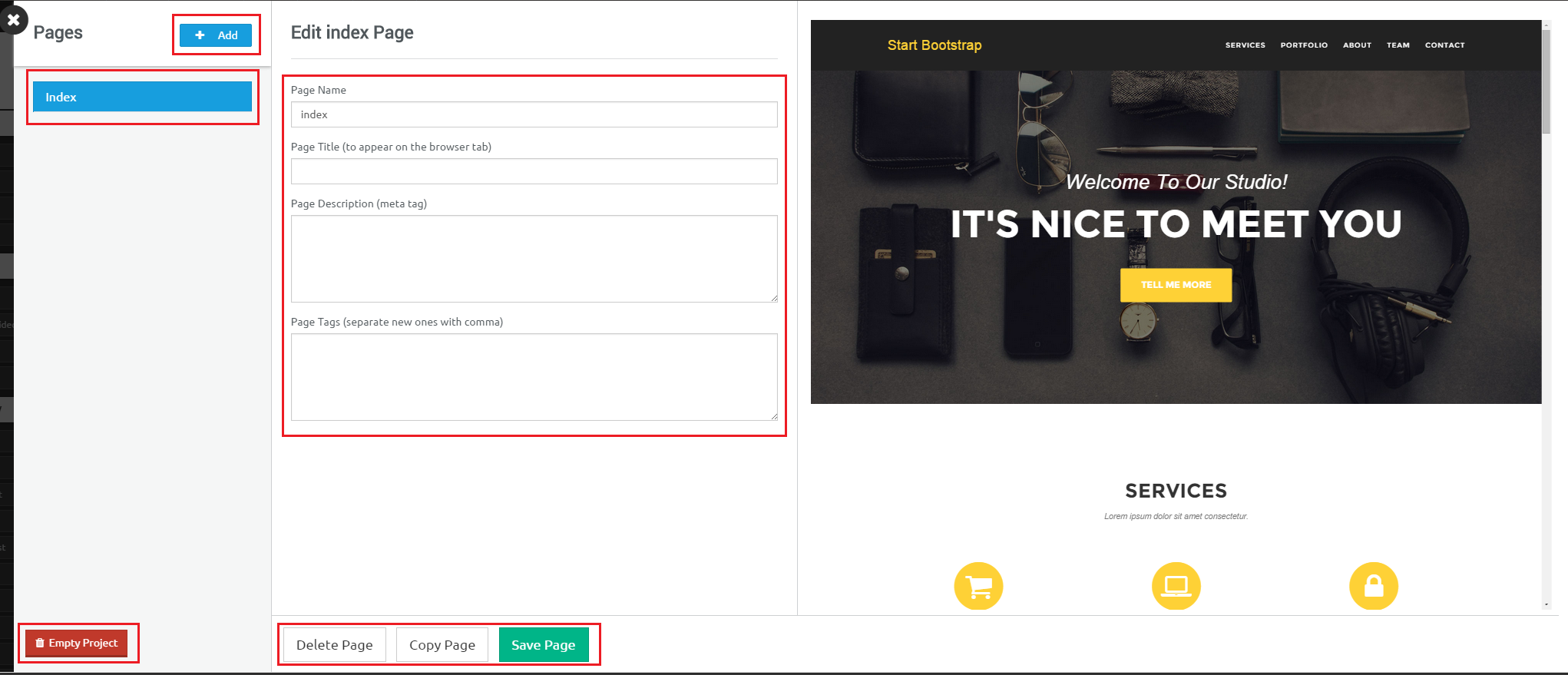Click the laptop service icon

(1176, 586)
